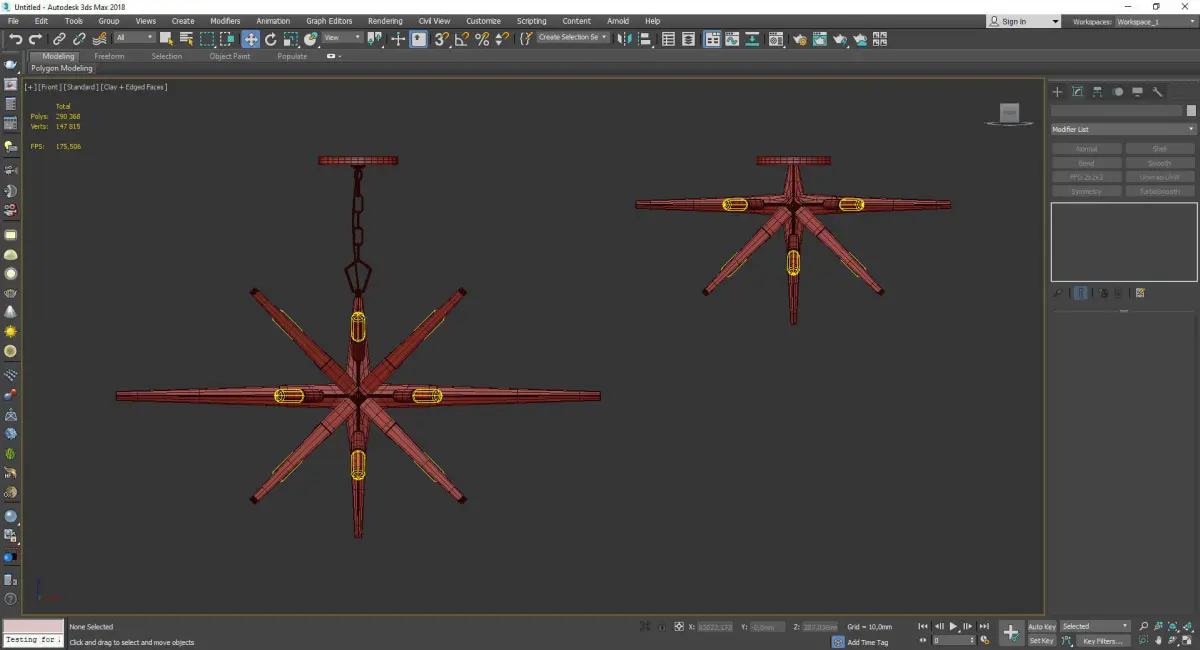1200x650 pixels.
Task: Choose the Rectangular Selection Region tool
Action: 207,39
